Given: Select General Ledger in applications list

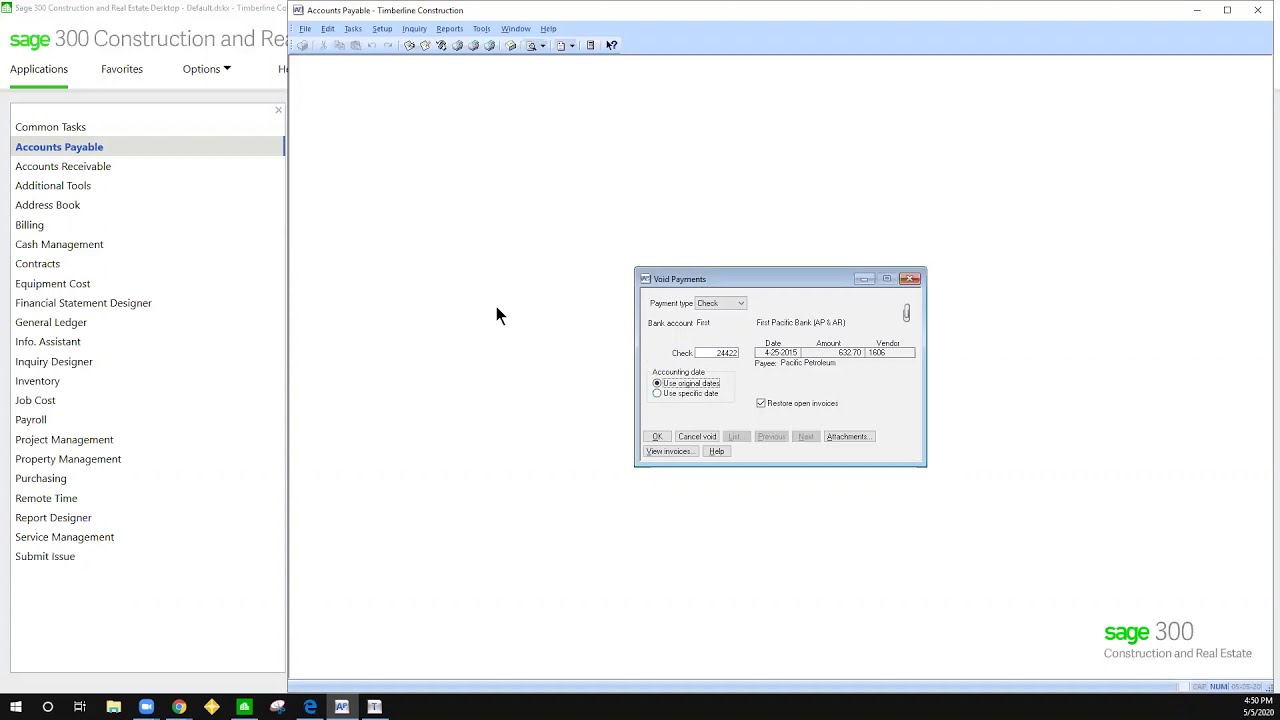Looking at the screenshot, I should [51, 322].
